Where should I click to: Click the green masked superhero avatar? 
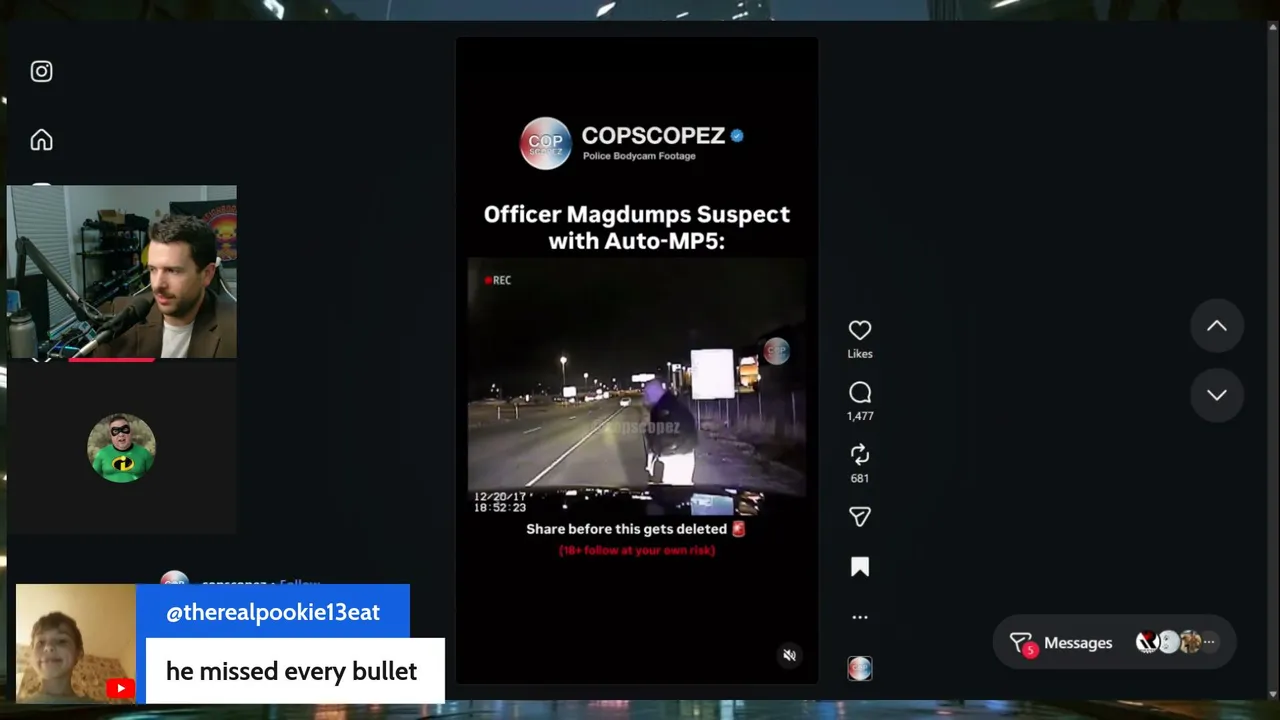[121, 448]
